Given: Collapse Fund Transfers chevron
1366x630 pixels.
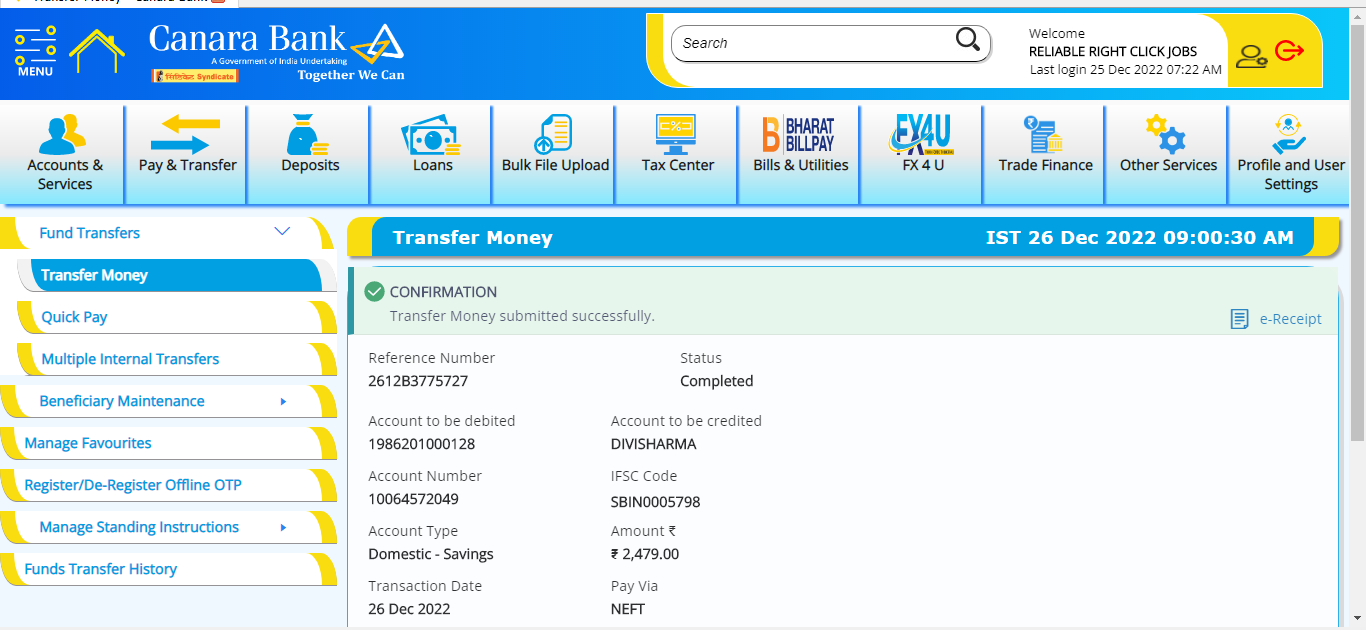Looking at the screenshot, I should [x=282, y=232].
